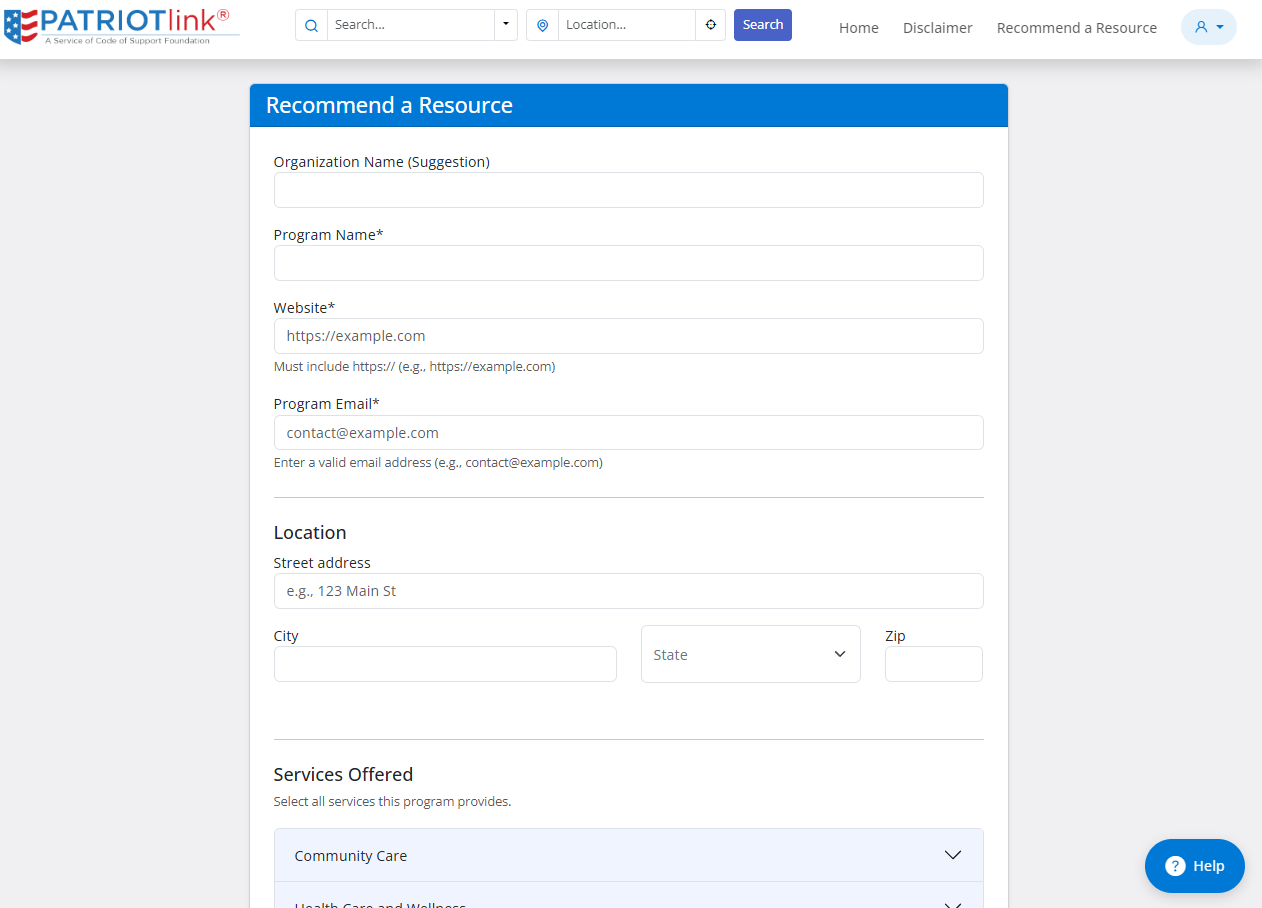Click into the Program Name field
Image resolution: width=1262 pixels, height=908 pixels.
(x=628, y=263)
